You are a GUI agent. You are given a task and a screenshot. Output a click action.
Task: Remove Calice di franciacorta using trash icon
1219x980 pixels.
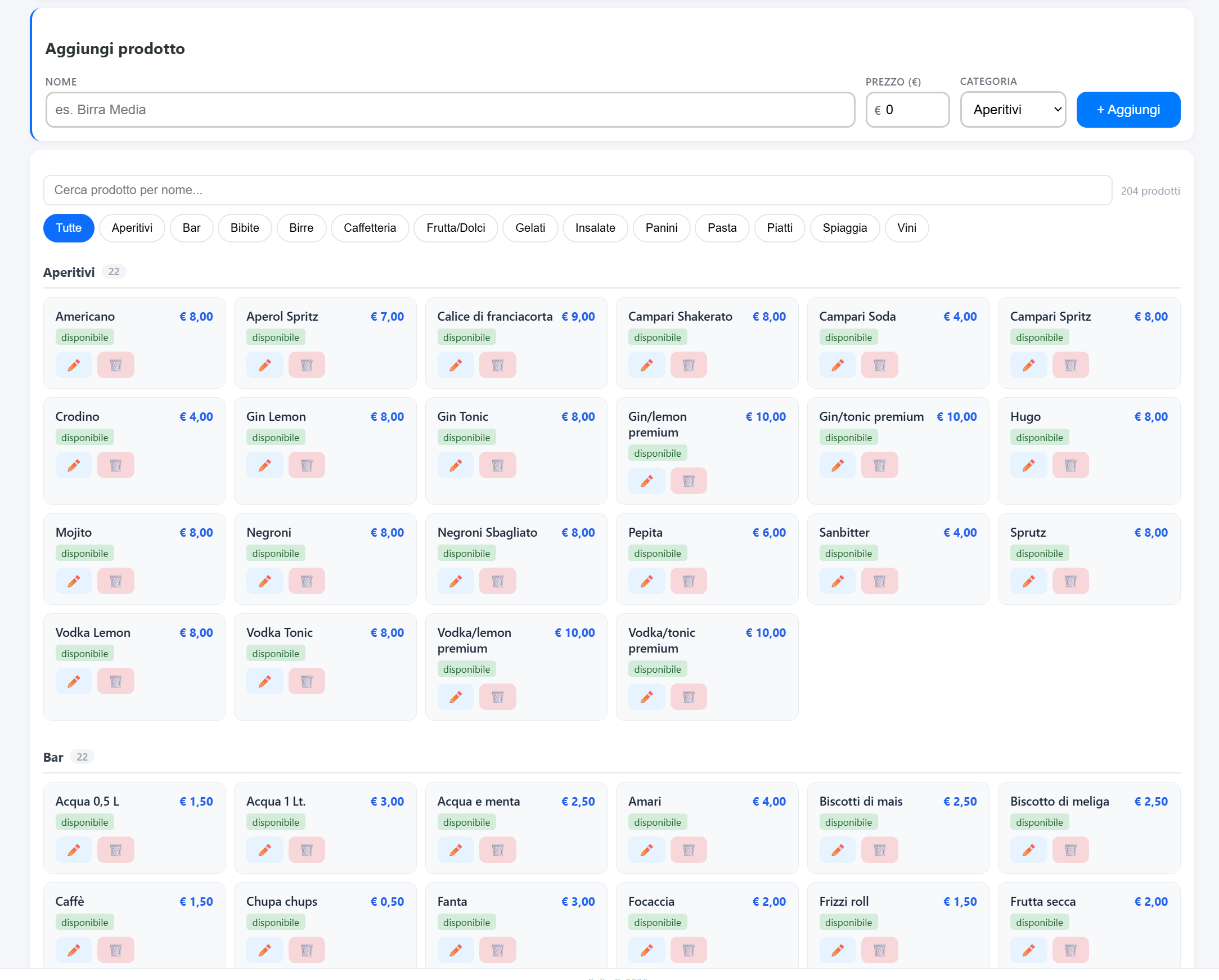[497, 365]
